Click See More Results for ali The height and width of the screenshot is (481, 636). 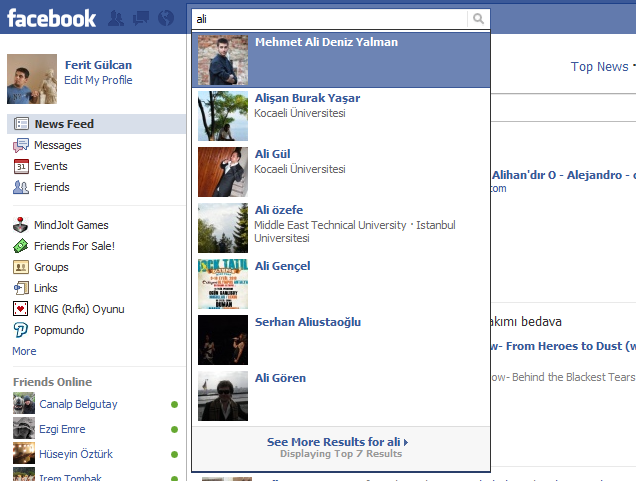337,442
